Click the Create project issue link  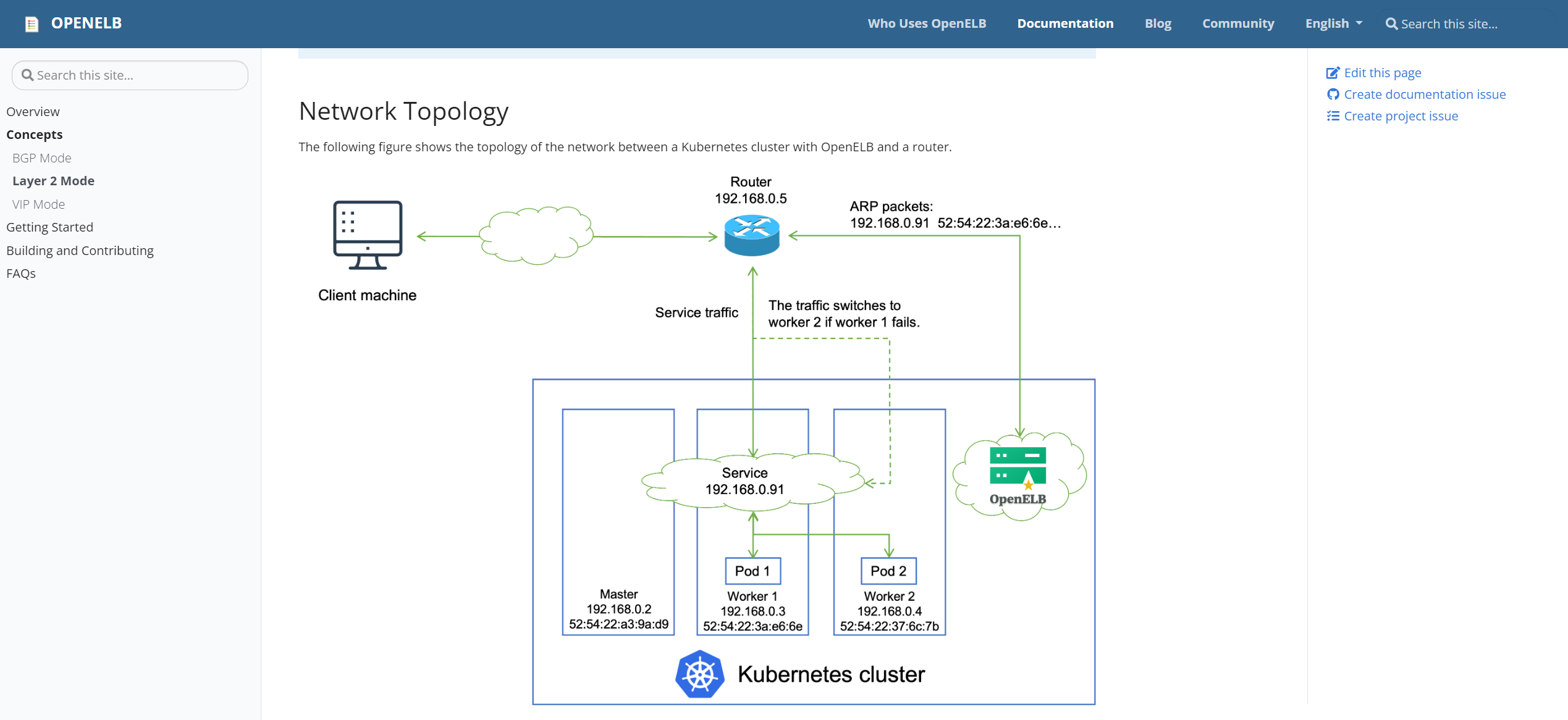point(1400,116)
